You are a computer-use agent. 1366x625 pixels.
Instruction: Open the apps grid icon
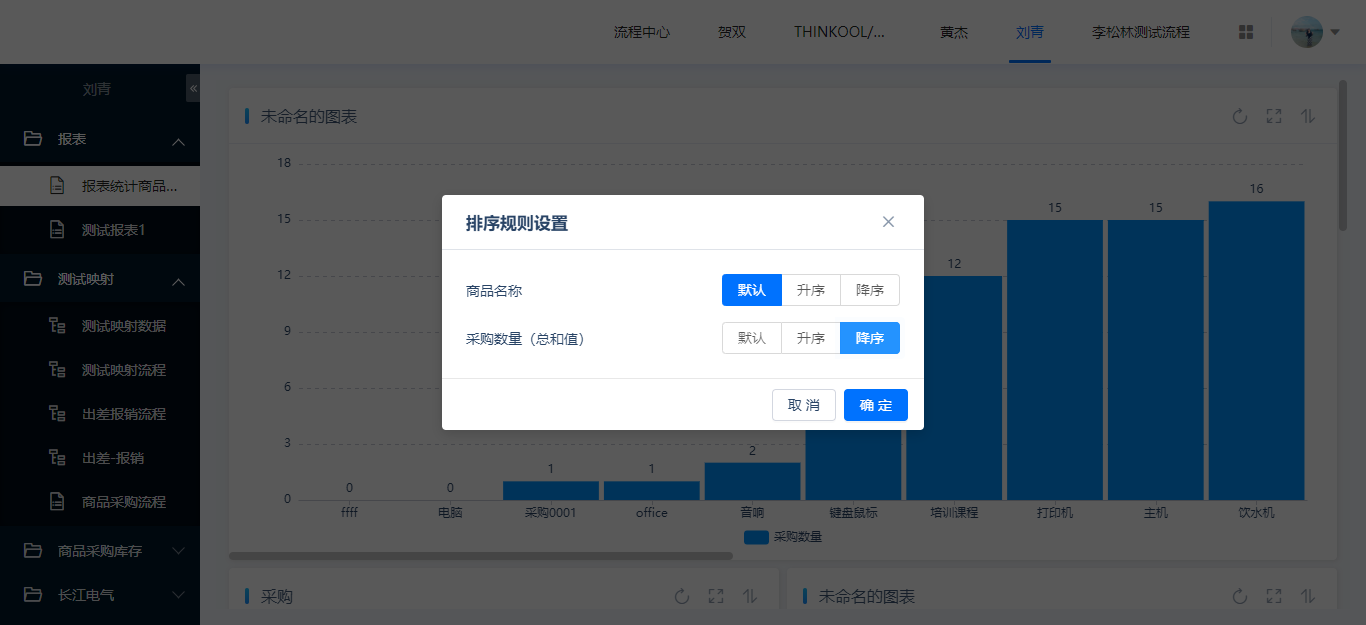point(1246,32)
